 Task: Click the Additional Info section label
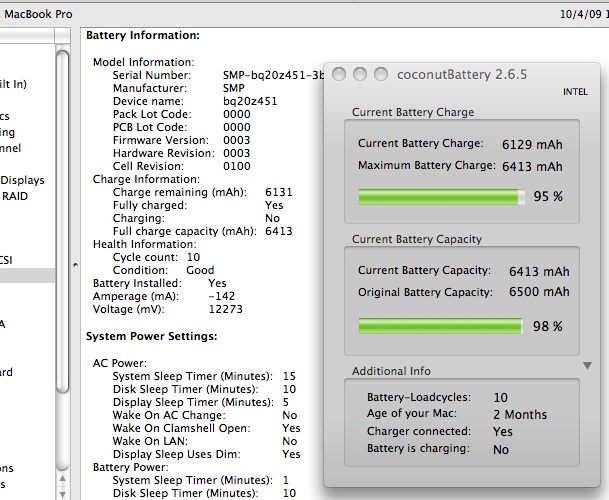pyautogui.click(x=391, y=371)
